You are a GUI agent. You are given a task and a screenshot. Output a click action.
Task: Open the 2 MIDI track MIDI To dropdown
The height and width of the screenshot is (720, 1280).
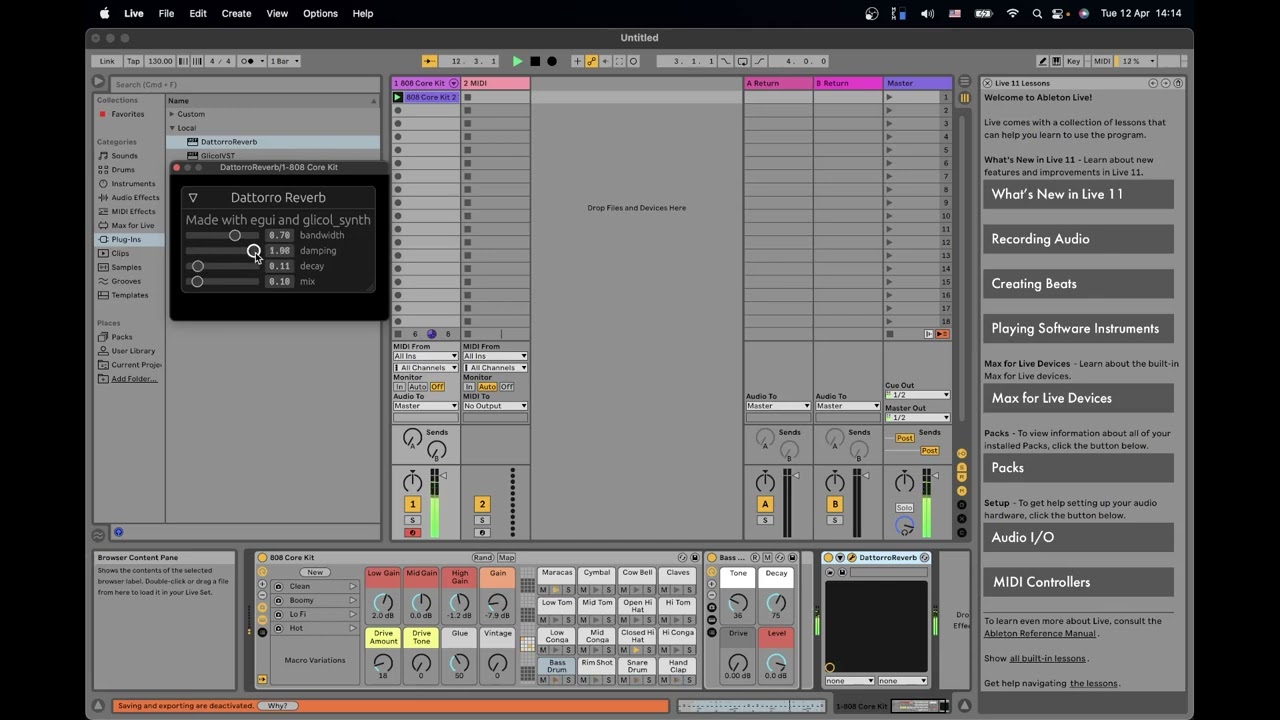pyautogui.click(x=495, y=406)
